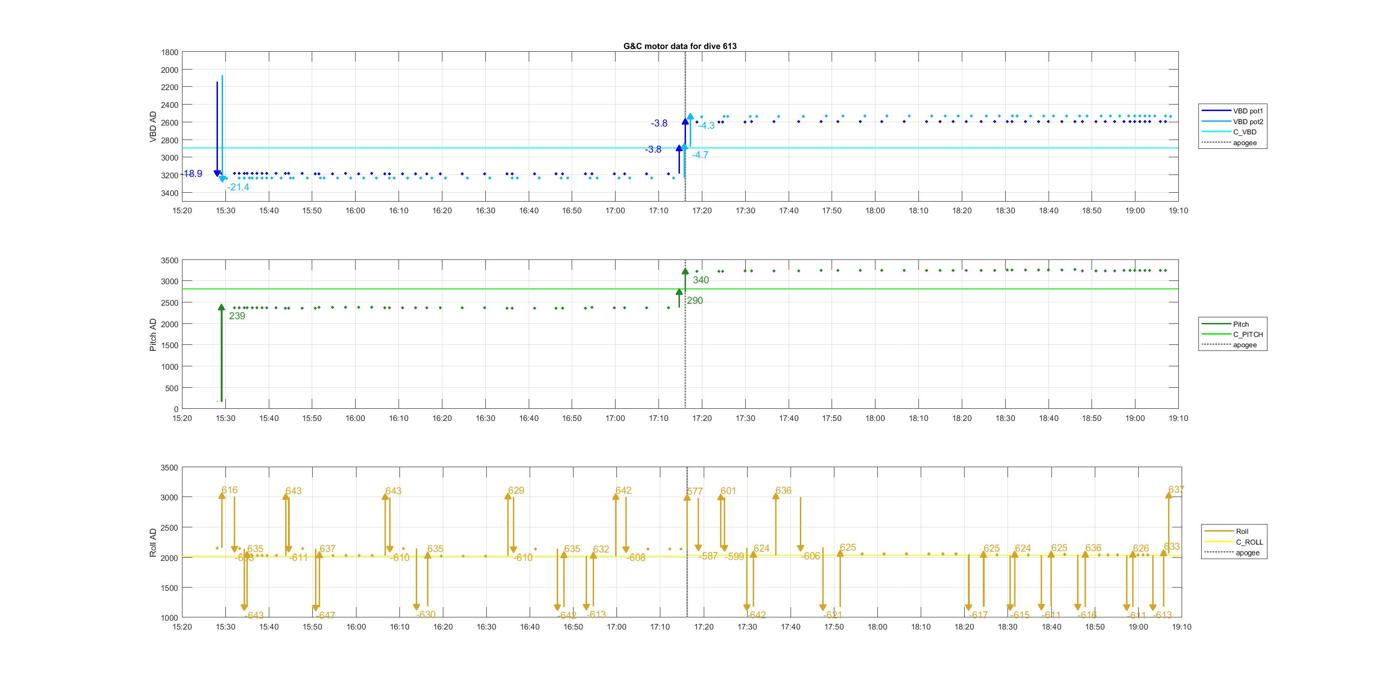Click the '3400' tick on VBD axis
The image size is (1400, 693).
point(170,192)
